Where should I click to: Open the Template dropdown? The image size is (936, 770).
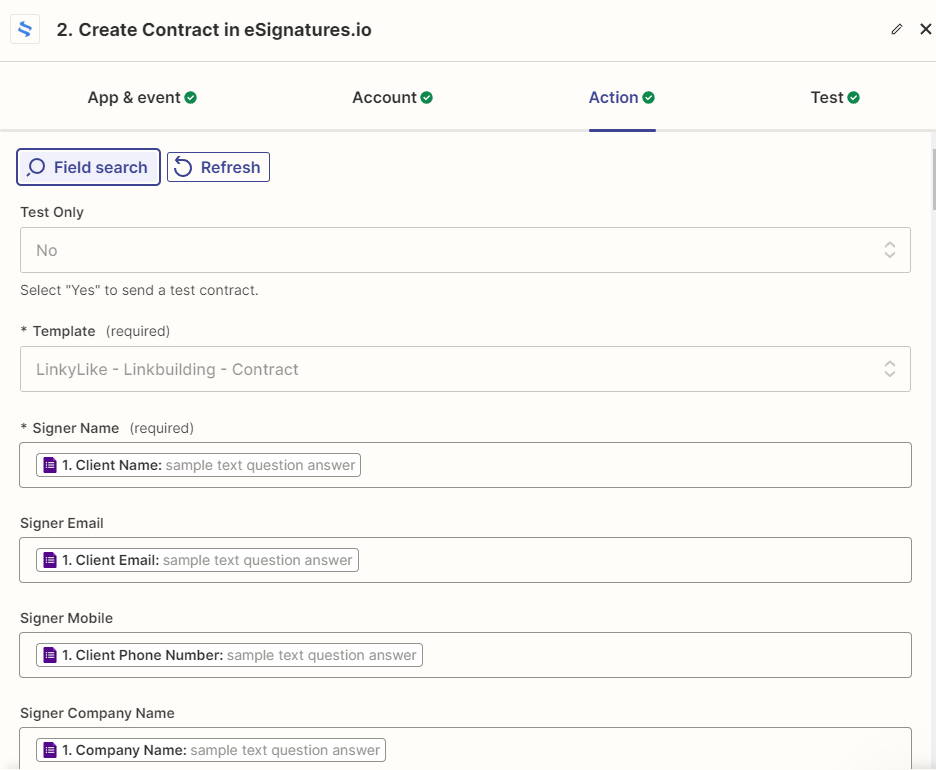[465, 369]
